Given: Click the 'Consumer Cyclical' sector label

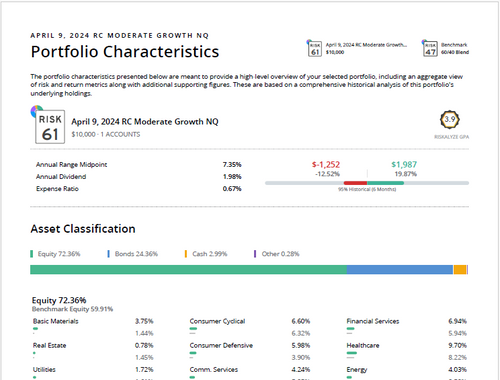Looking at the screenshot, I should (x=217, y=321).
